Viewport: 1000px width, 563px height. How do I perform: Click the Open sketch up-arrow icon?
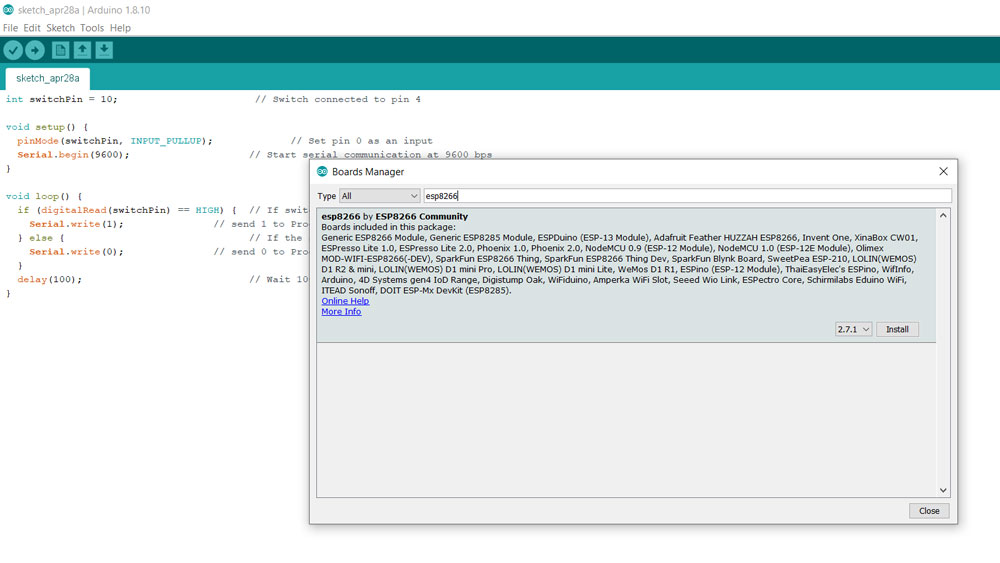[82, 50]
